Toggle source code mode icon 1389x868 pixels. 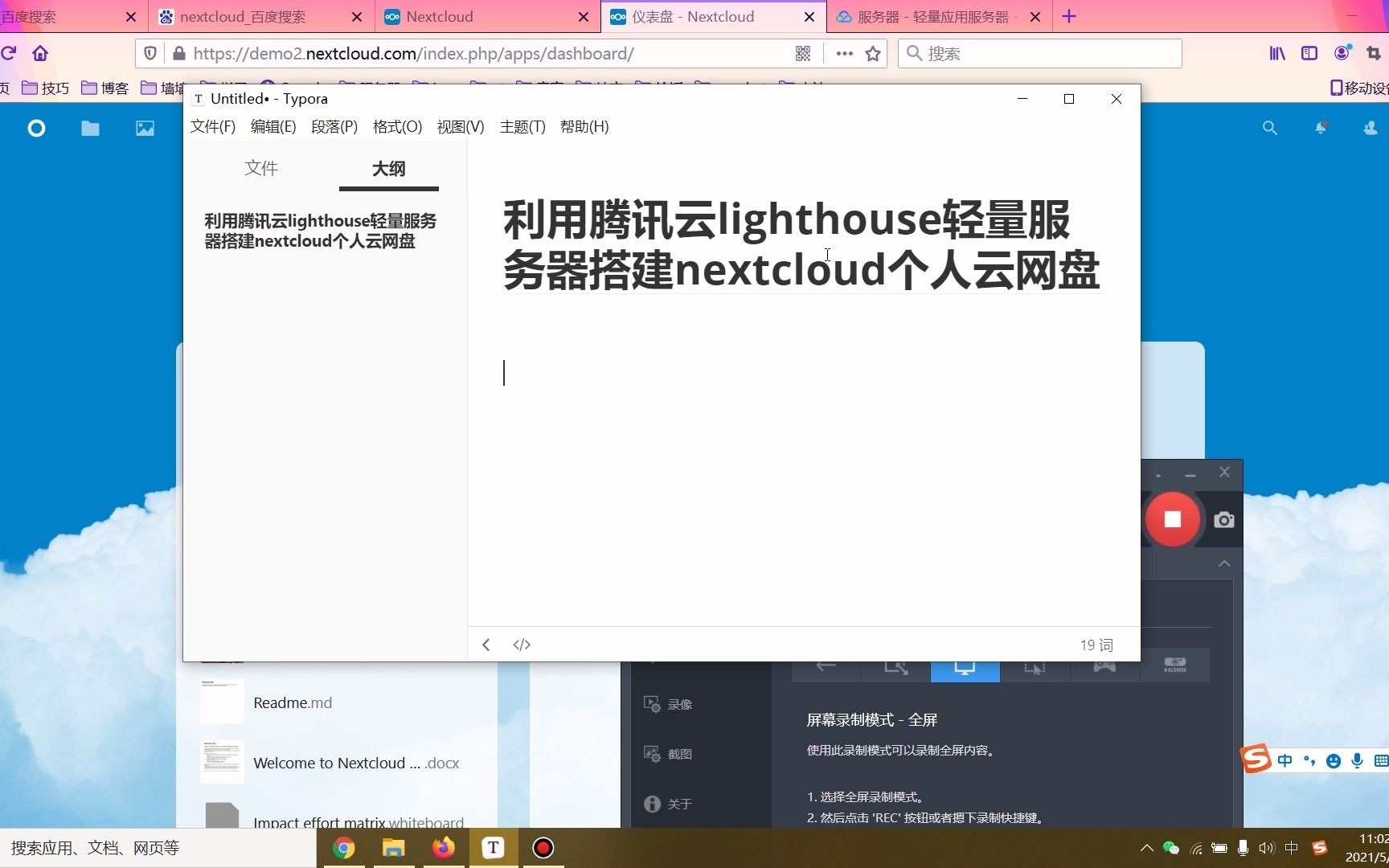(x=522, y=645)
